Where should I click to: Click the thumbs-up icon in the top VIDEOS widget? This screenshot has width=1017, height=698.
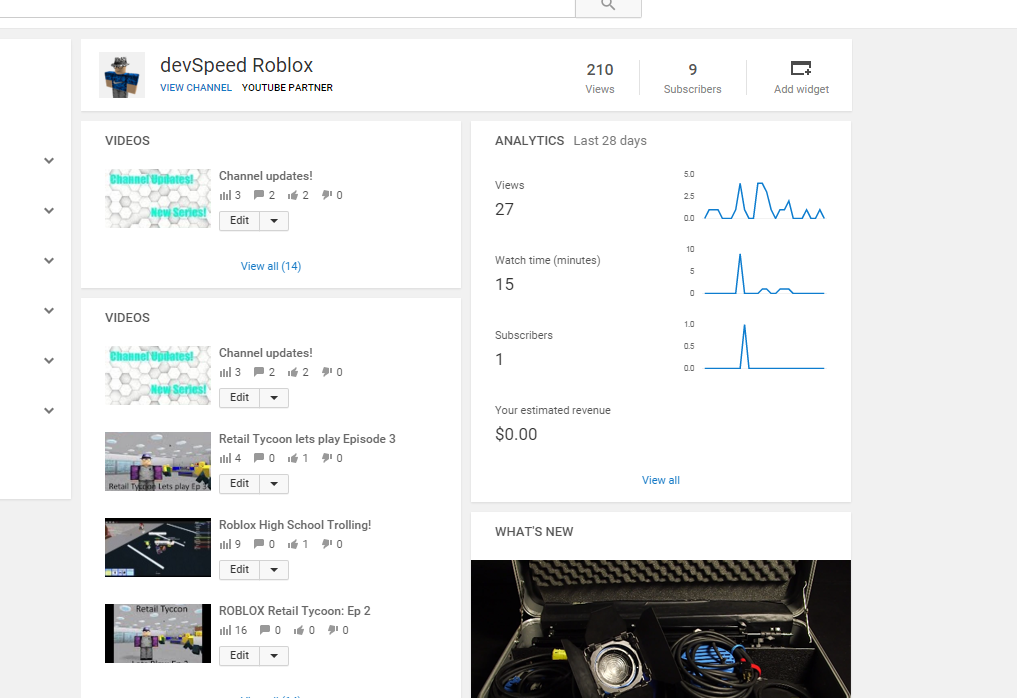pos(293,195)
